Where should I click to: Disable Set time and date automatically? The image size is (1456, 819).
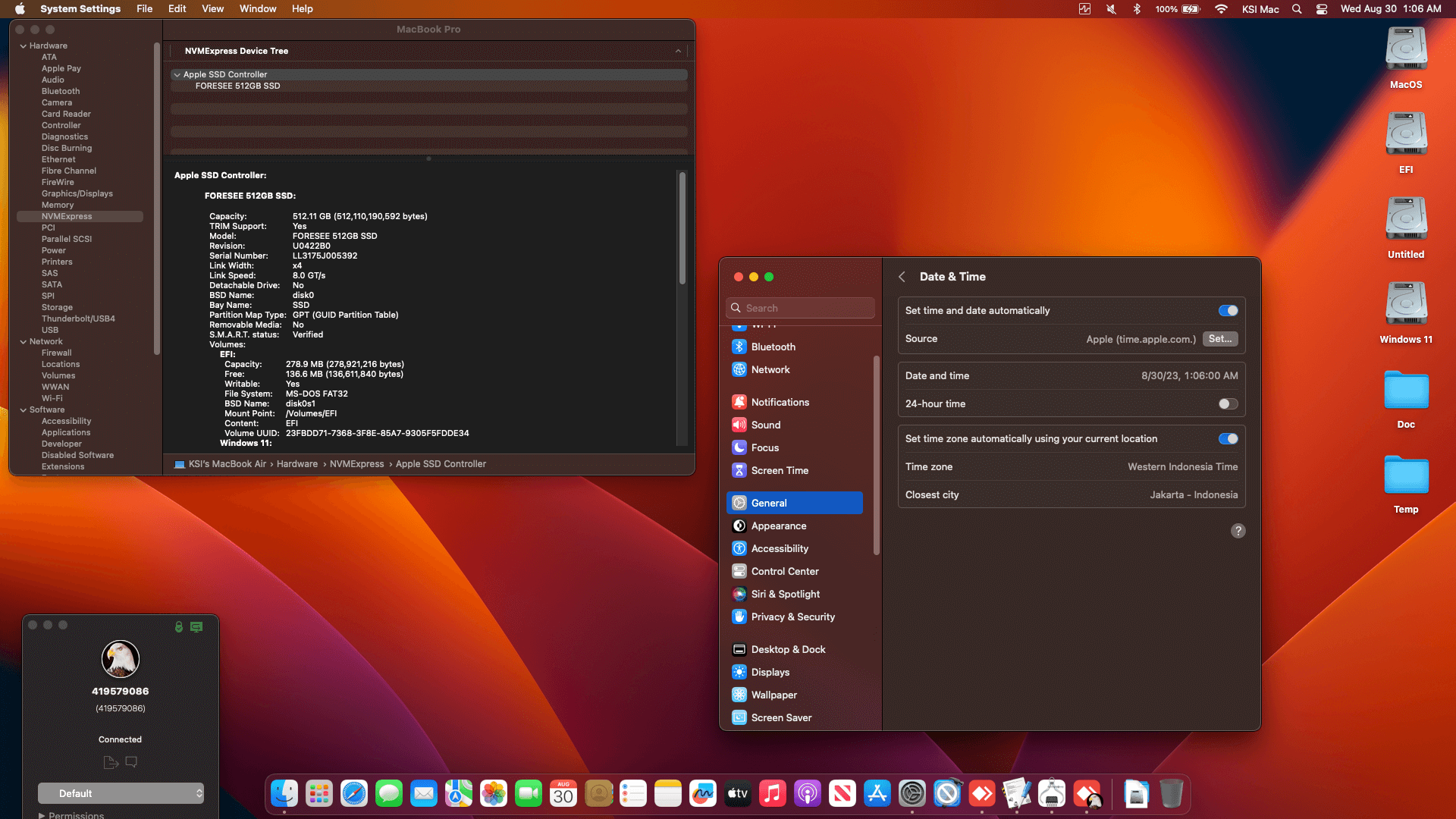click(1228, 310)
